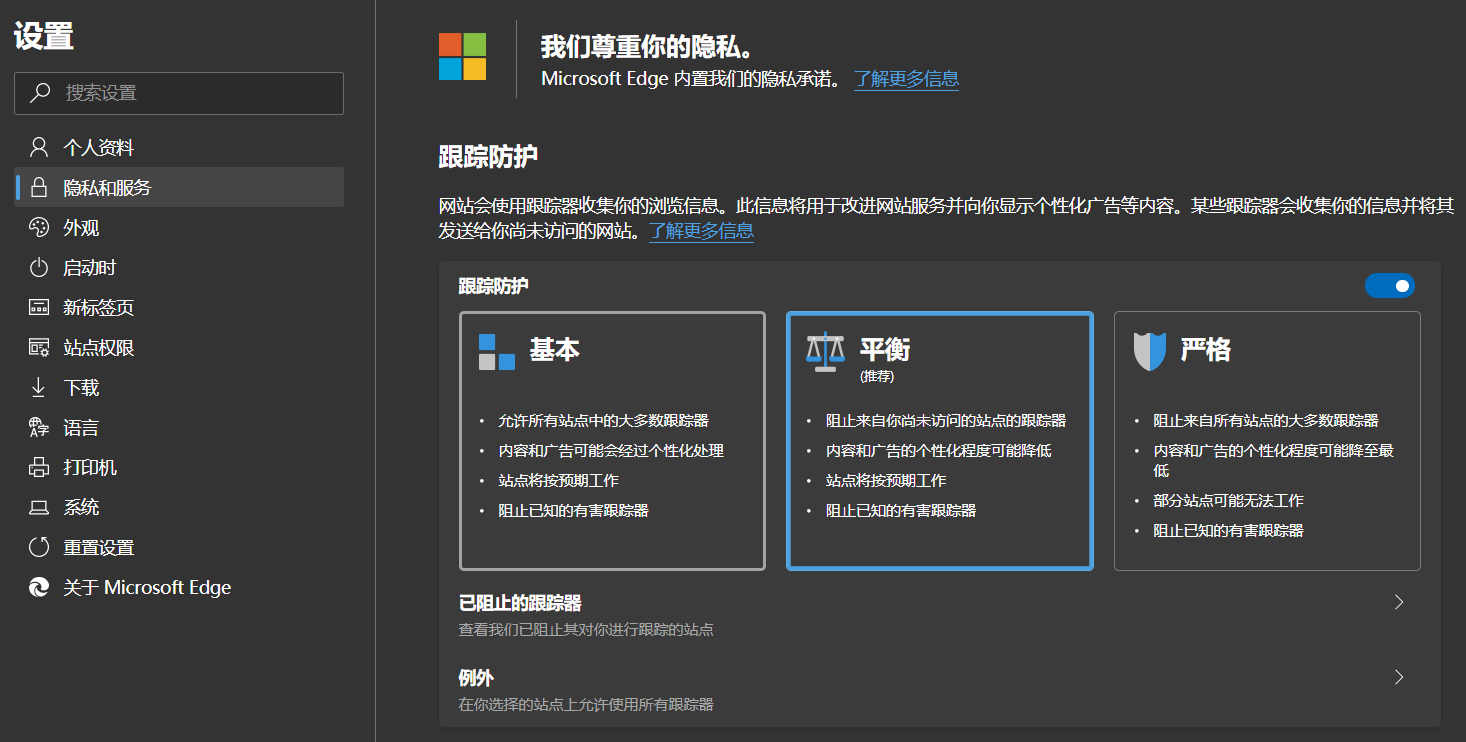Click the reset arrow icon for 重置设置
Image resolution: width=1466 pixels, height=742 pixels.
pyautogui.click(x=39, y=547)
